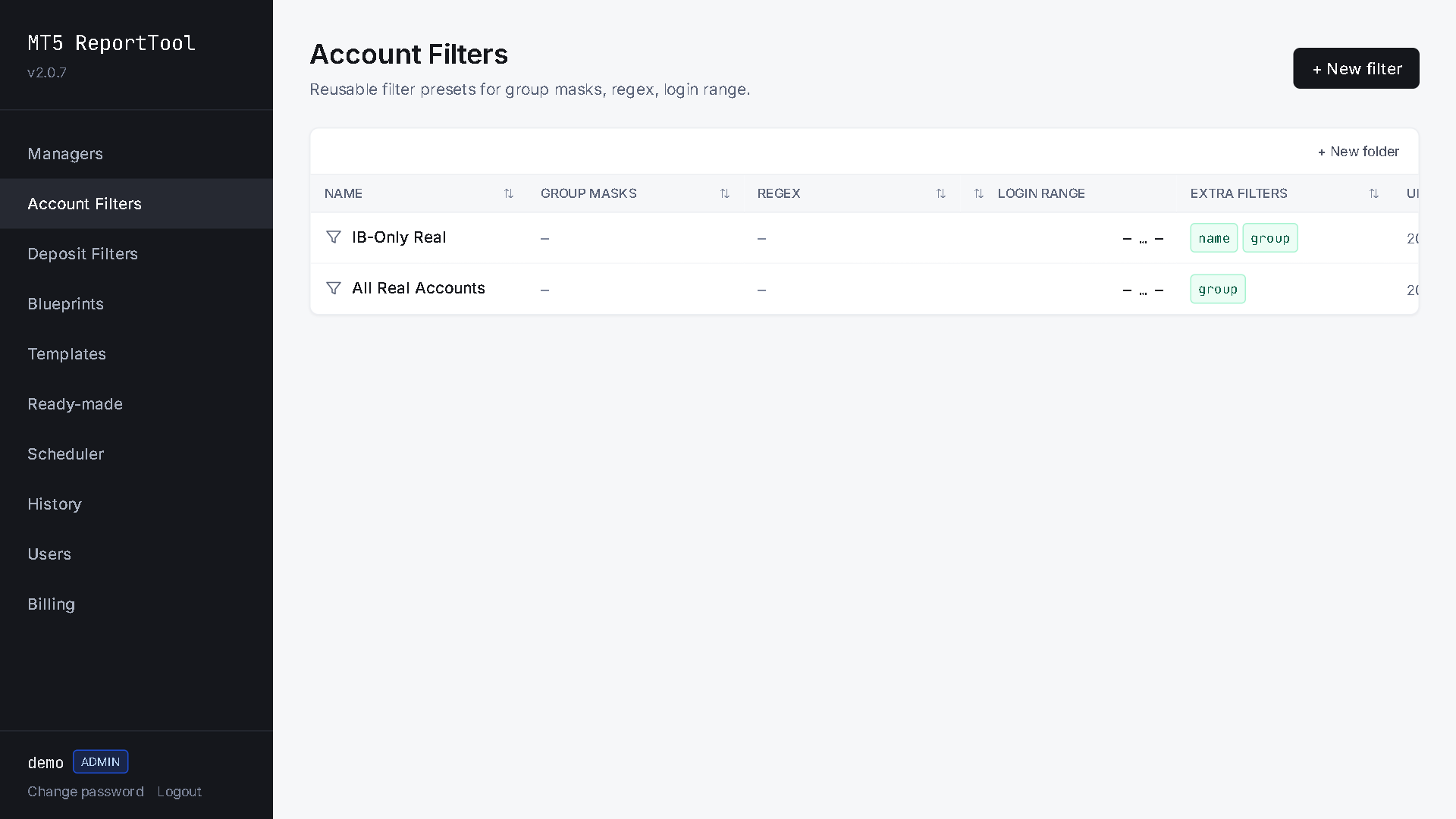The height and width of the screenshot is (819, 1456).
Task: Click the login range value for All Real Accounts
Action: click(x=1143, y=290)
